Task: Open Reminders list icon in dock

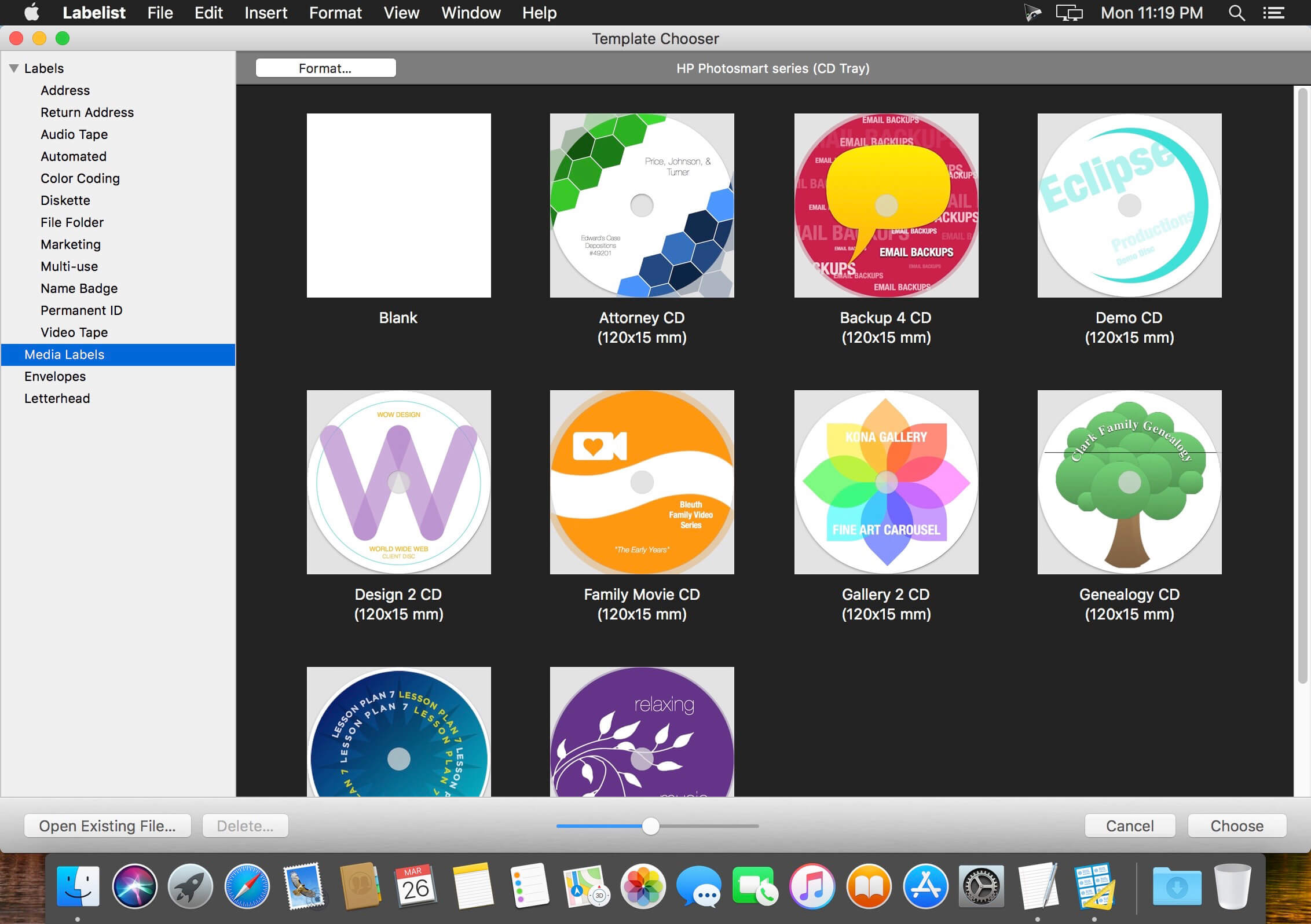Action: point(529,886)
